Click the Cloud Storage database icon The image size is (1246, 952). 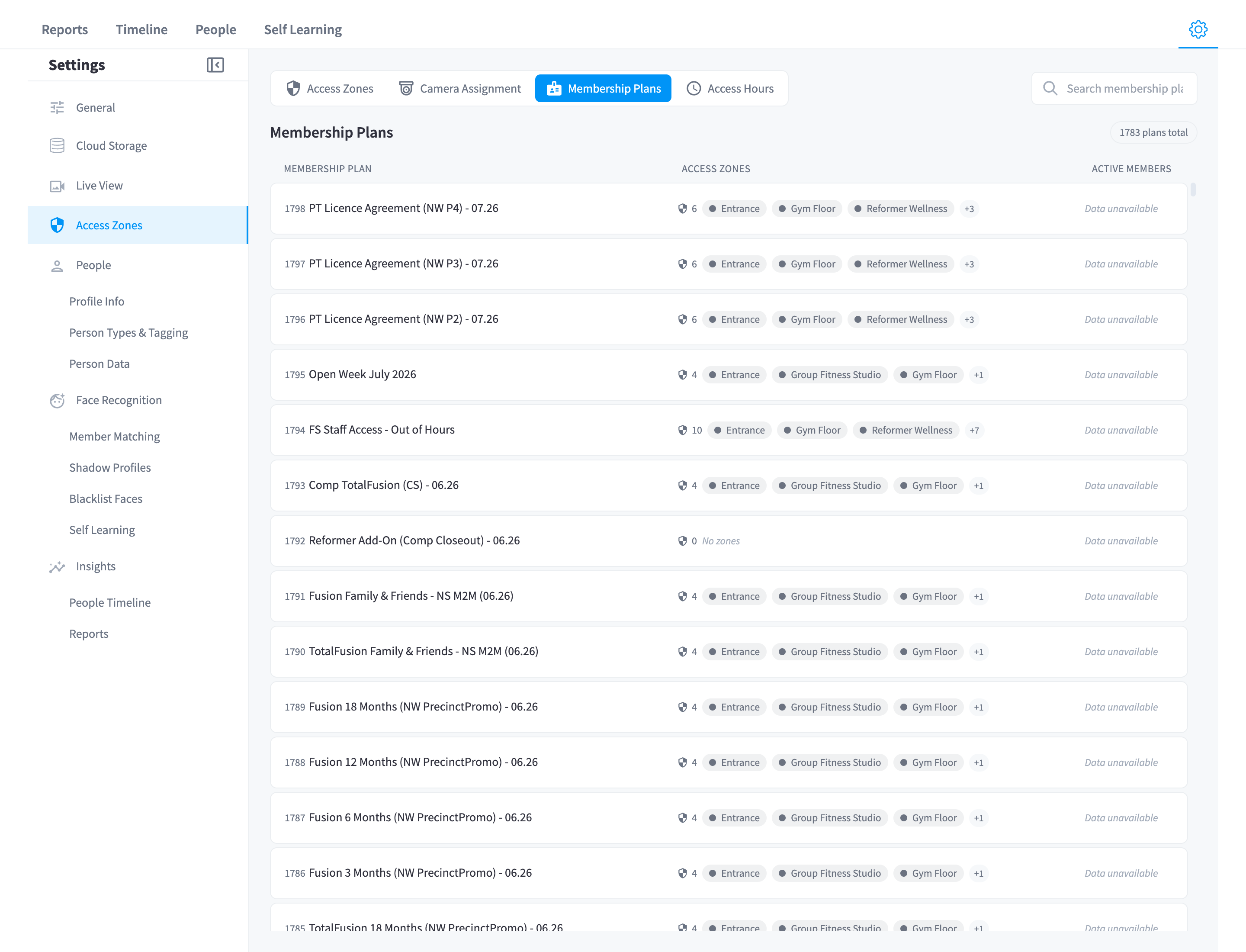point(57,146)
